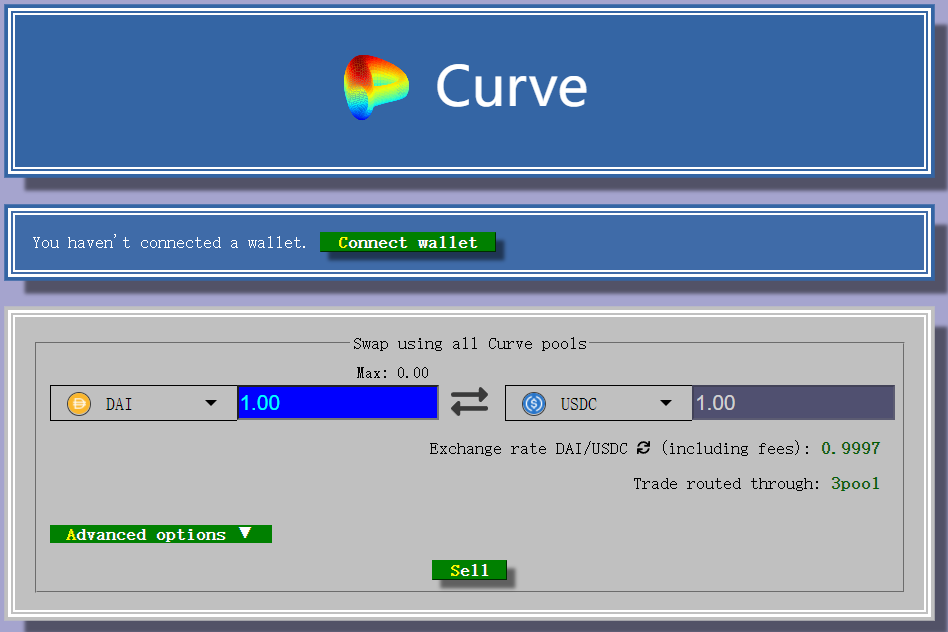Click the Connect wallet button
The height and width of the screenshot is (632, 948).
click(408, 242)
